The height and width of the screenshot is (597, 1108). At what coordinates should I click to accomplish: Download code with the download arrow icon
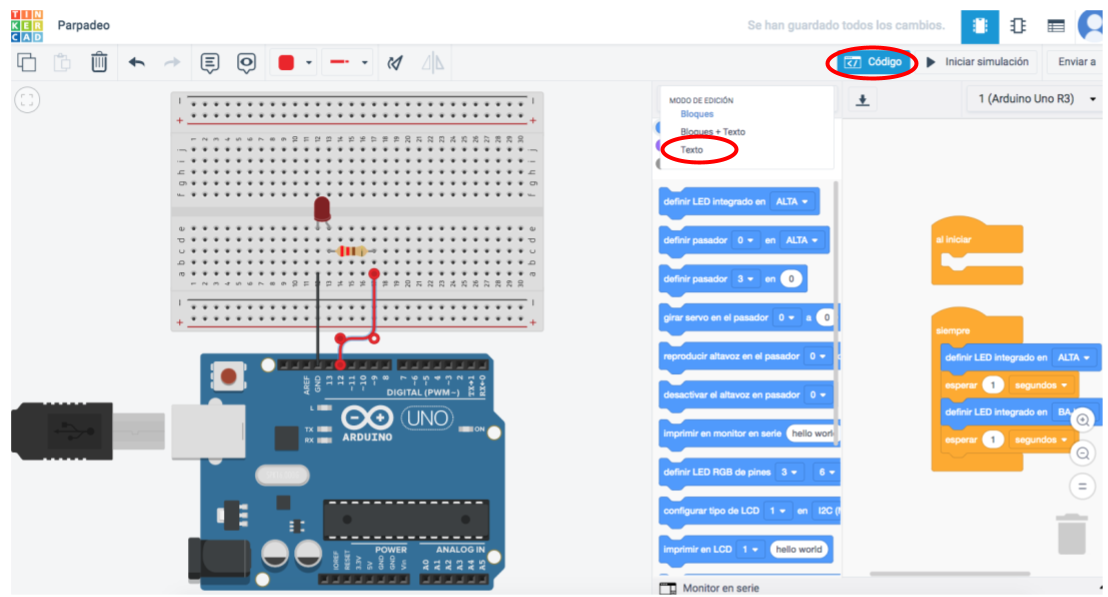tap(863, 100)
